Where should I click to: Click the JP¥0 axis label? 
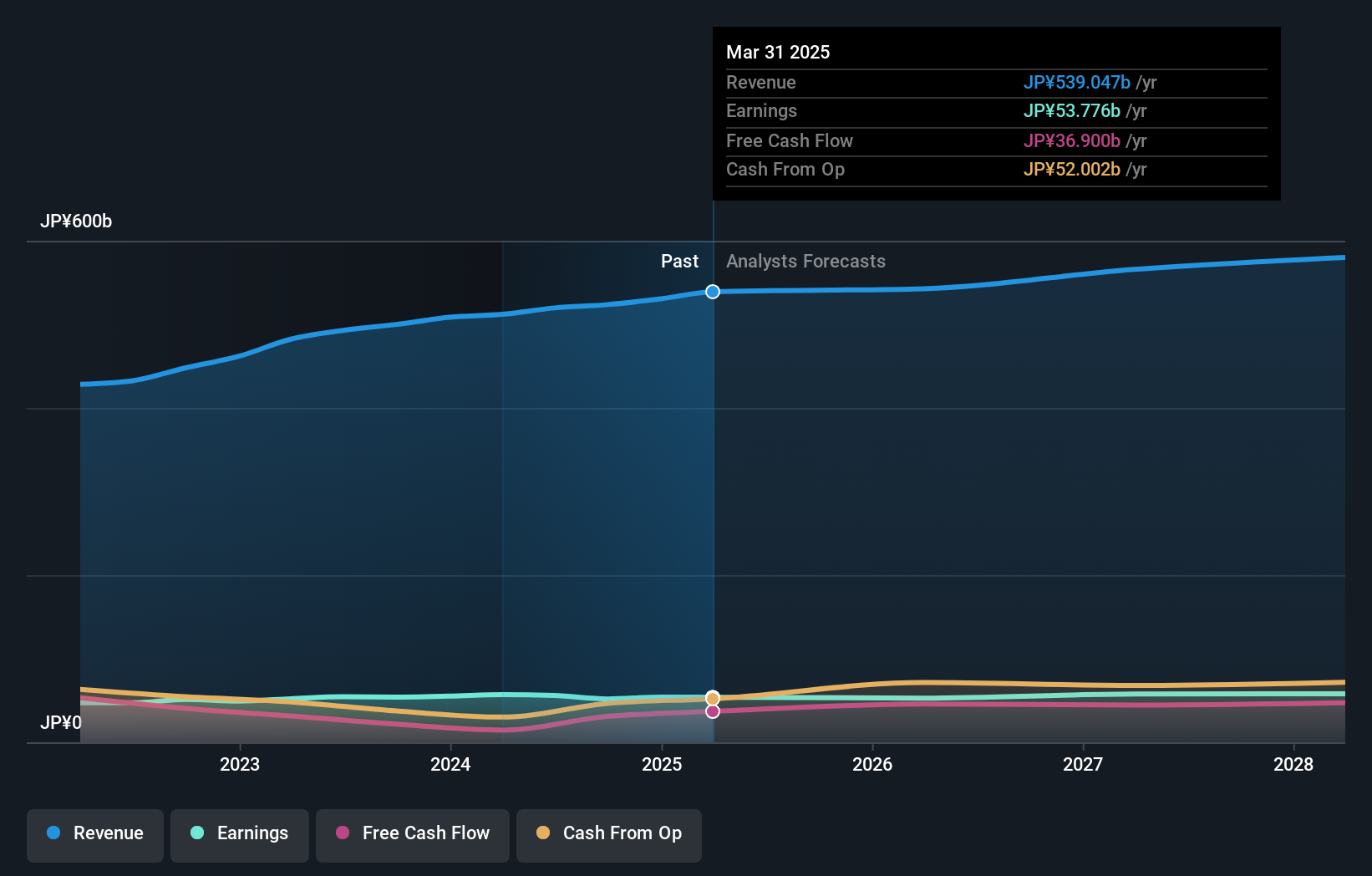(x=61, y=722)
